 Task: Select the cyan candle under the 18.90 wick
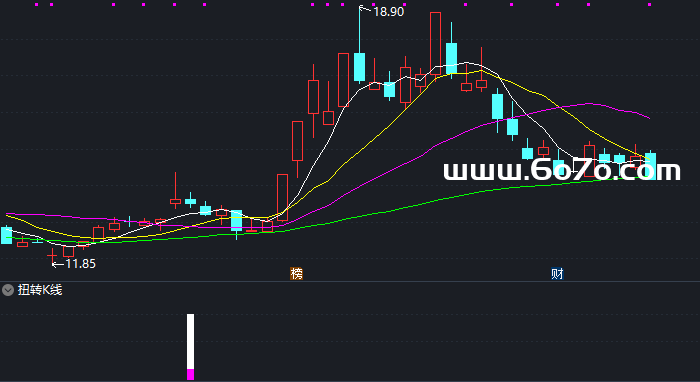click(x=359, y=67)
